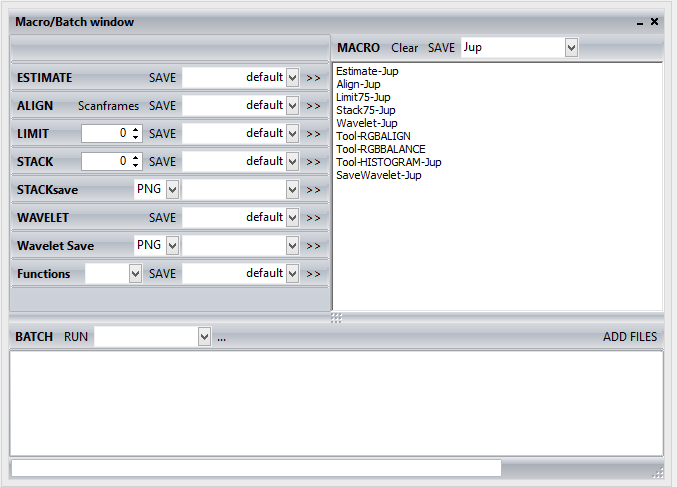Increase the LIMIT value with up arrow
This screenshot has width=677, height=487.
pos(136,129)
